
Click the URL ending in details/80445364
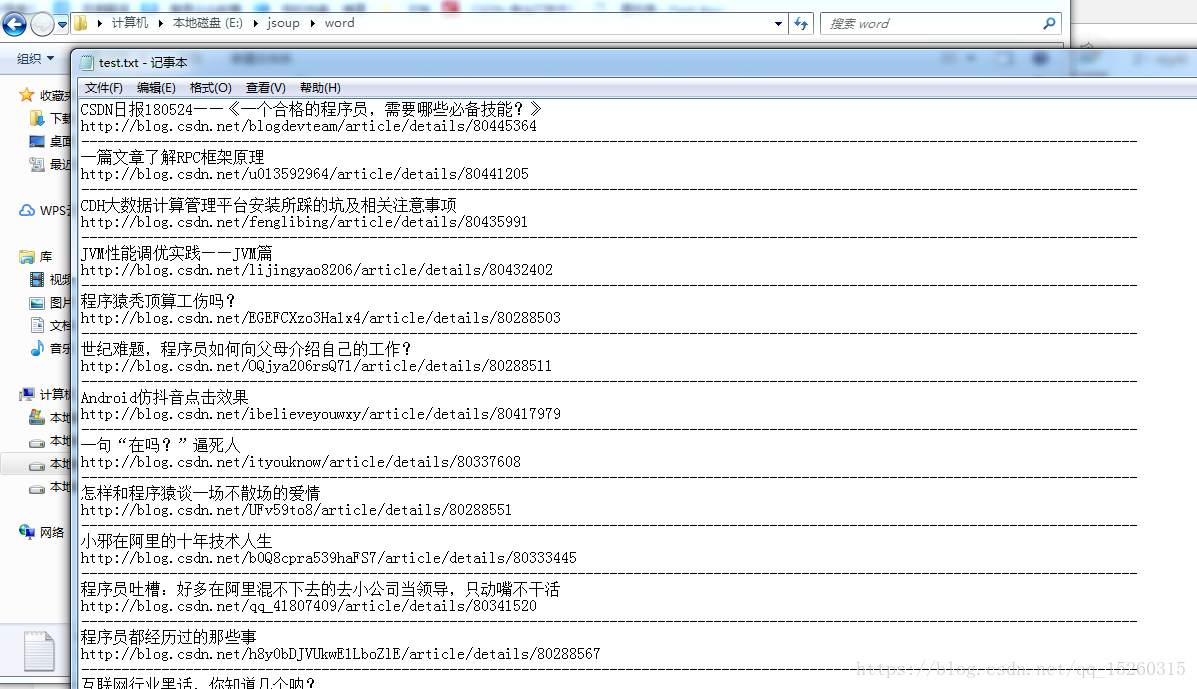click(308, 126)
